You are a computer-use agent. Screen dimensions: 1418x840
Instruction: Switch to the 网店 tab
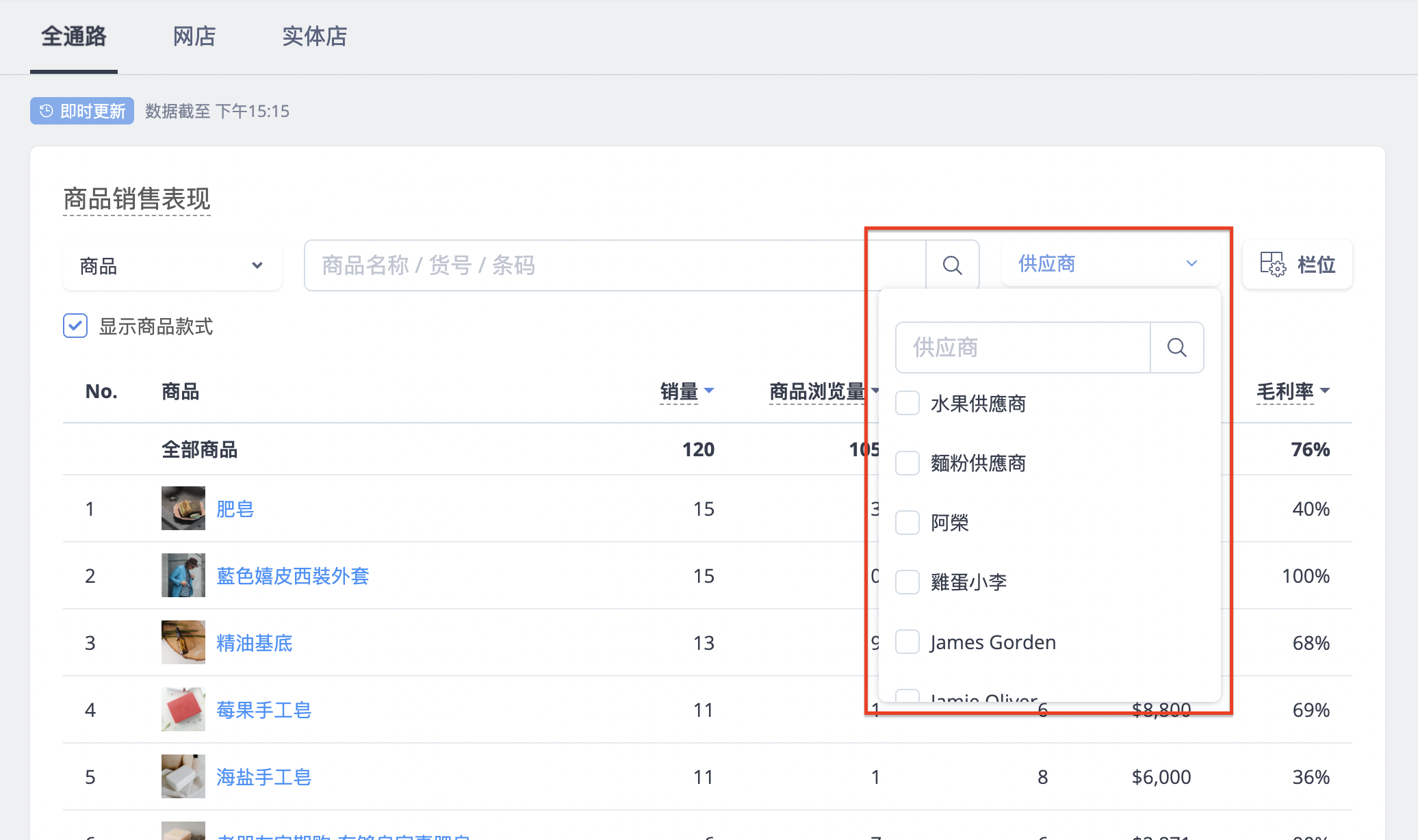tap(194, 36)
